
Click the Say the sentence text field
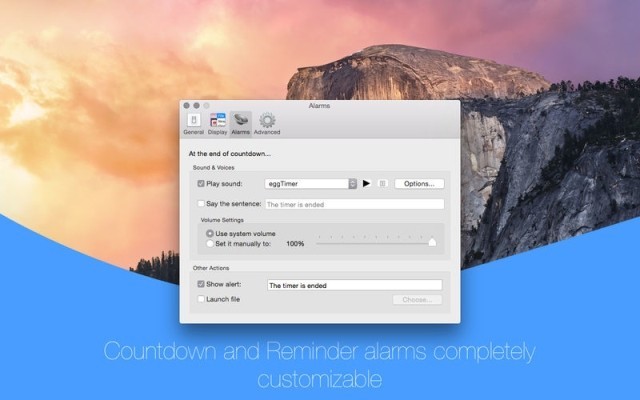354,204
